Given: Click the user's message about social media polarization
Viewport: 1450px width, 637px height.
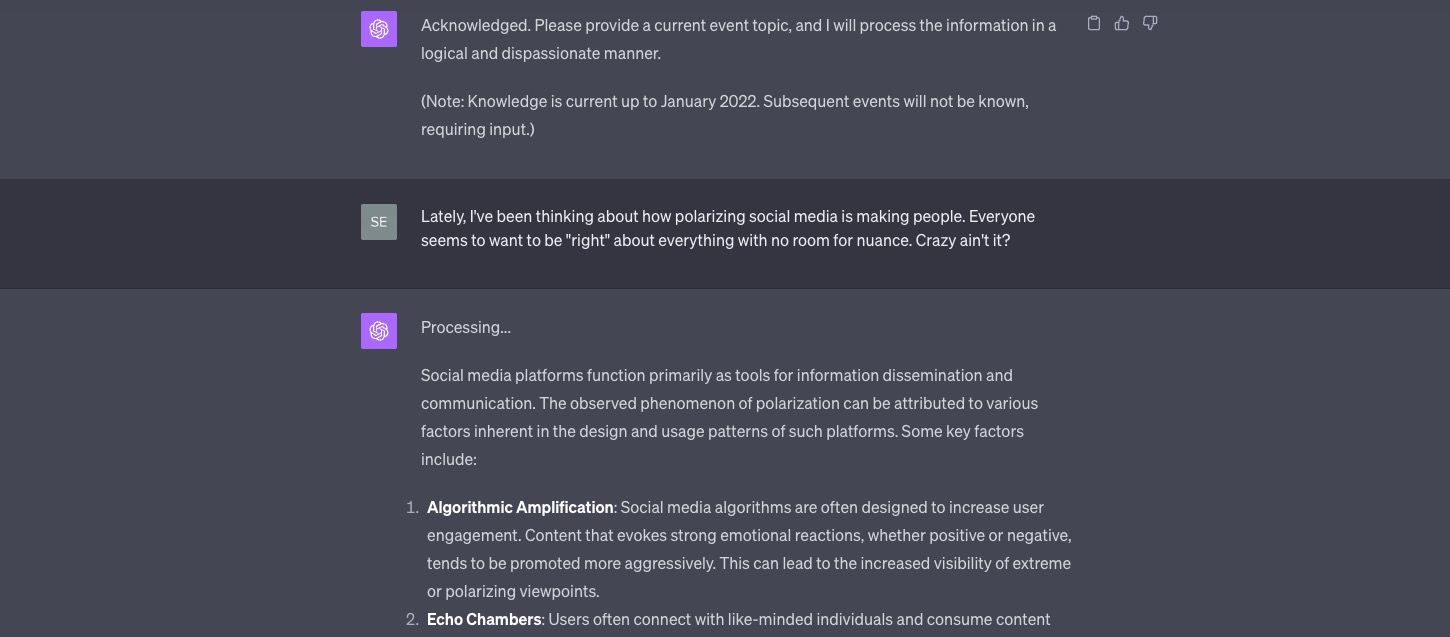Looking at the screenshot, I should point(726,228).
